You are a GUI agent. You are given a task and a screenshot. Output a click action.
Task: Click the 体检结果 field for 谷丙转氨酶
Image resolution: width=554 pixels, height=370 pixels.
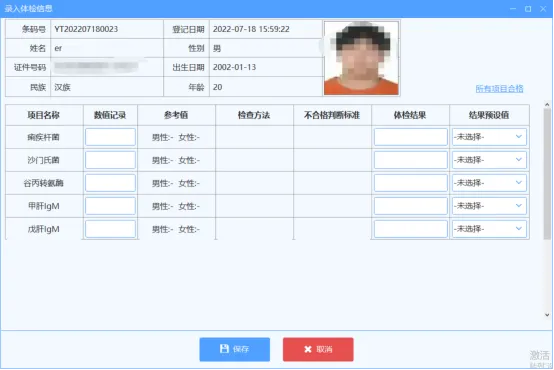tap(411, 183)
